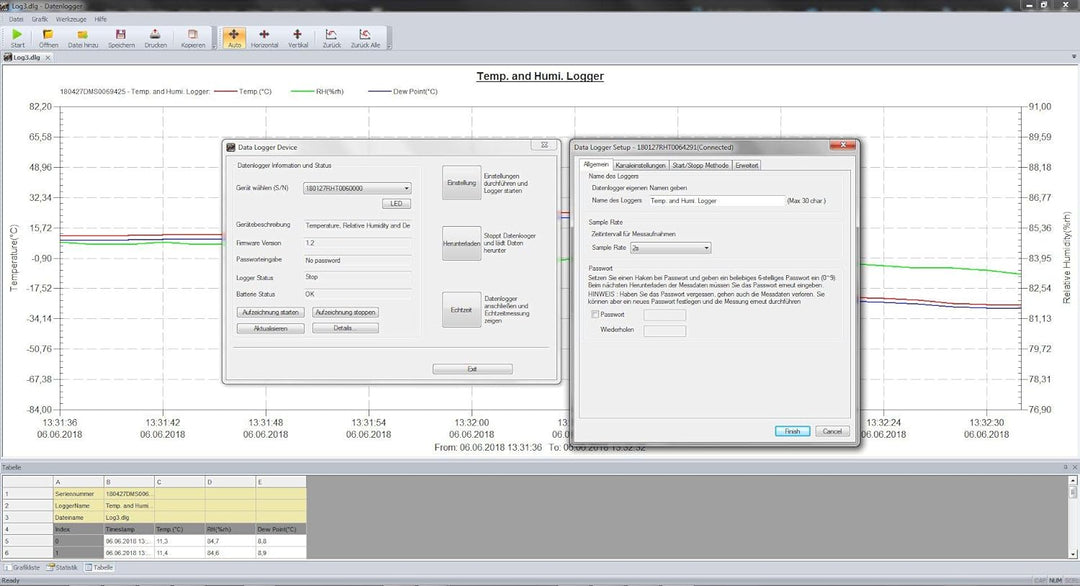Click the Herunterladen button
The image size is (1080, 586).
pyautogui.click(x=461, y=243)
